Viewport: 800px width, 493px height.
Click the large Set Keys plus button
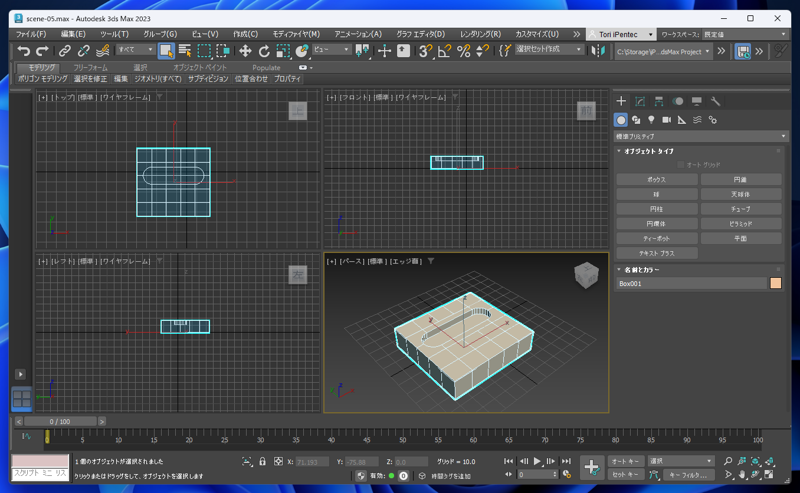point(592,467)
